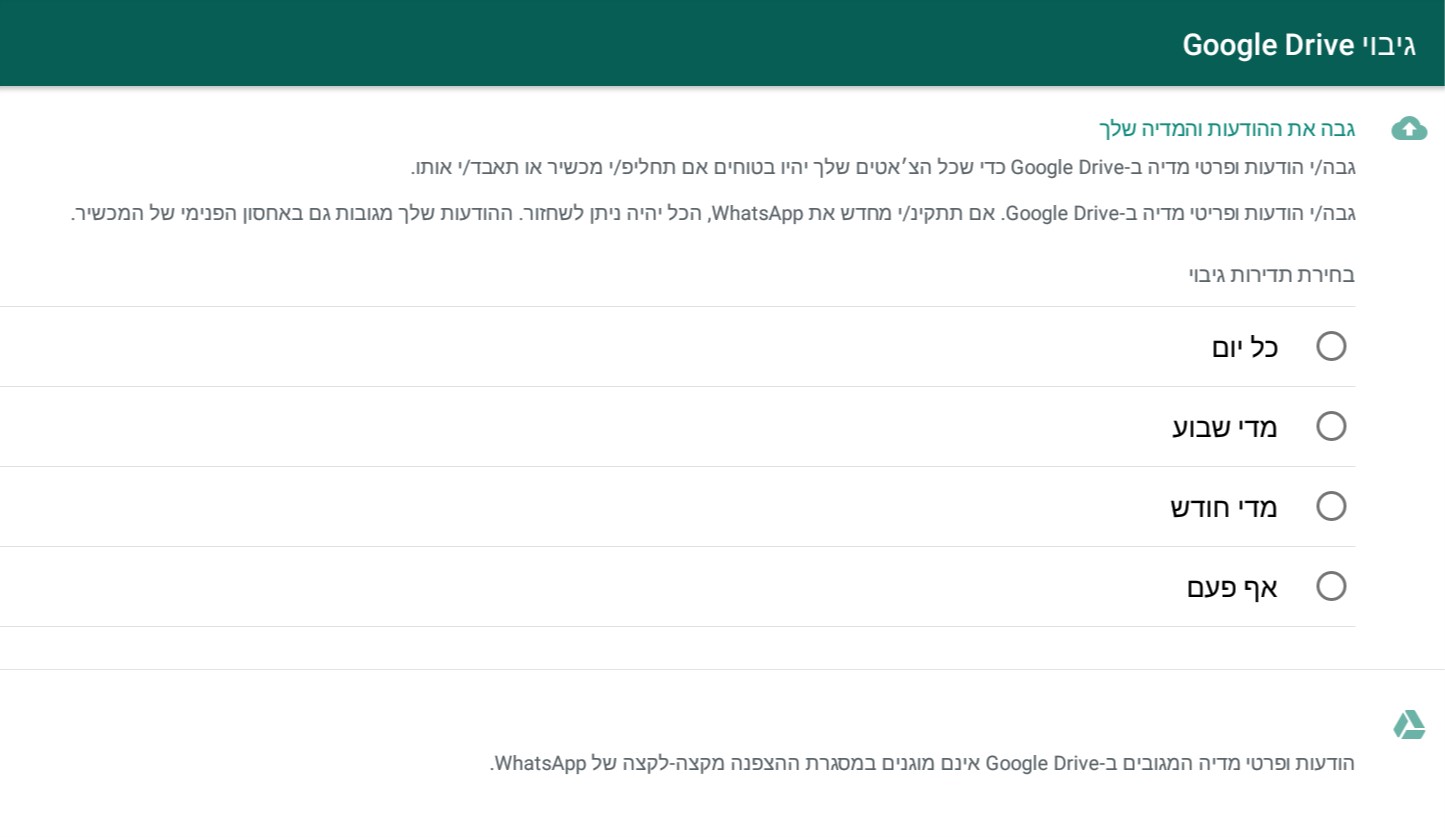Click the 'כל יום' option text
Viewport: 1445px width, 837px height.
click(x=1245, y=347)
